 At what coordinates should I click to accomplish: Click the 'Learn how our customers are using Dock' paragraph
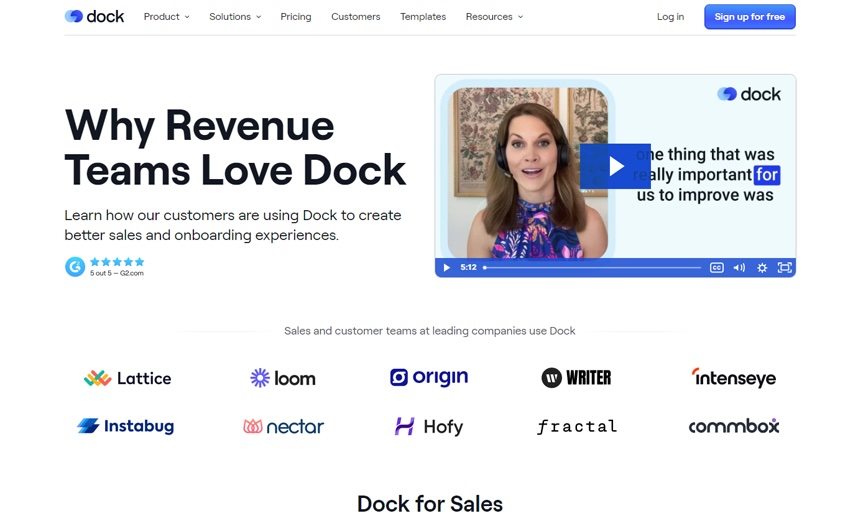coord(233,225)
